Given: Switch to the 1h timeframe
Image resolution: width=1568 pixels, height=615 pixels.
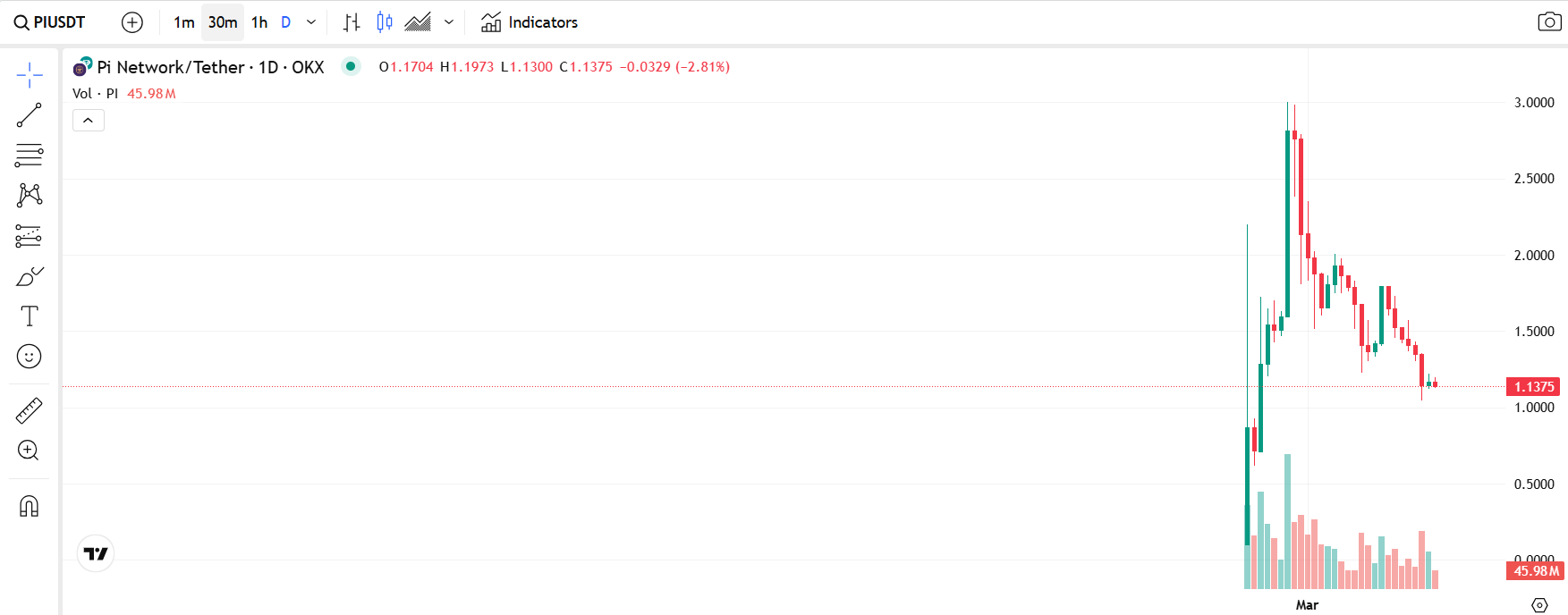Looking at the screenshot, I should click(x=259, y=22).
